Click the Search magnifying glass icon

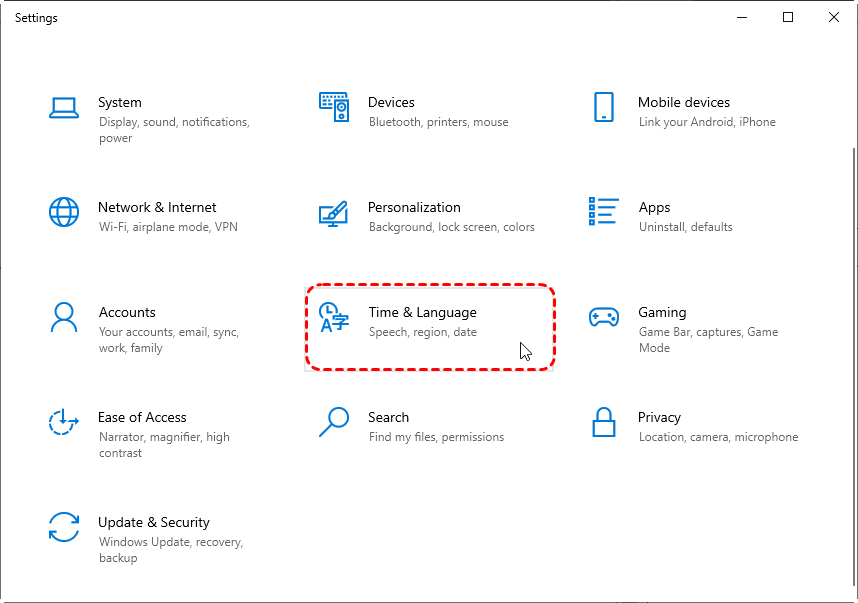pos(334,422)
